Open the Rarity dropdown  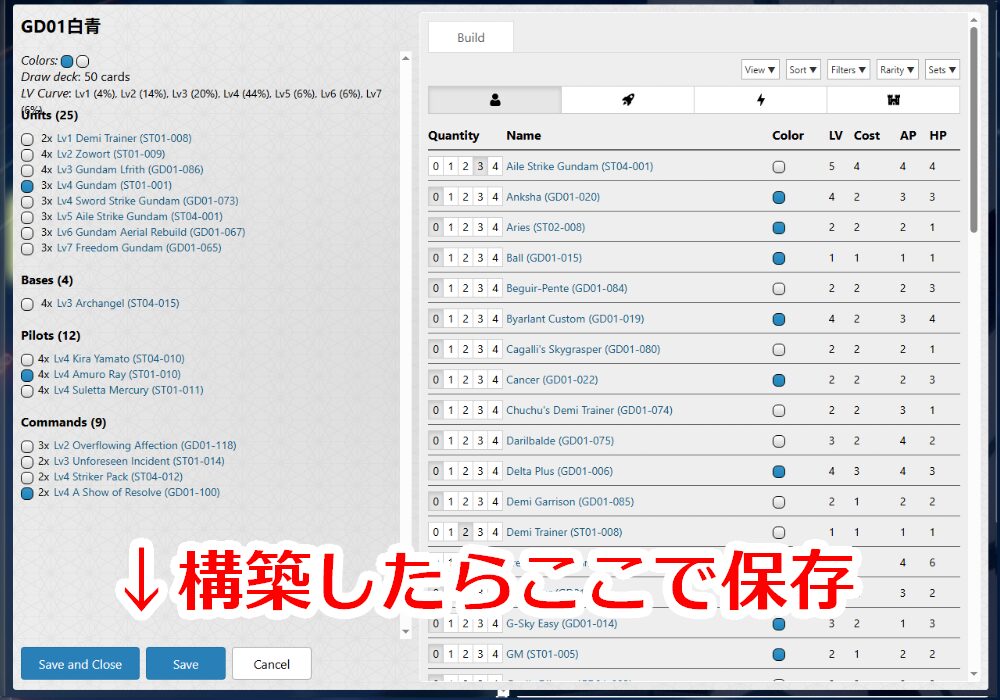pos(897,69)
